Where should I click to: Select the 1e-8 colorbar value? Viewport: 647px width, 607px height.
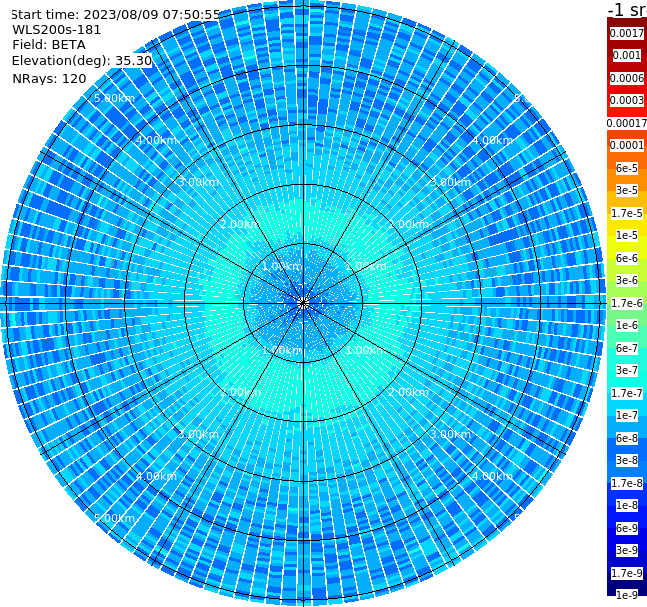(627, 505)
